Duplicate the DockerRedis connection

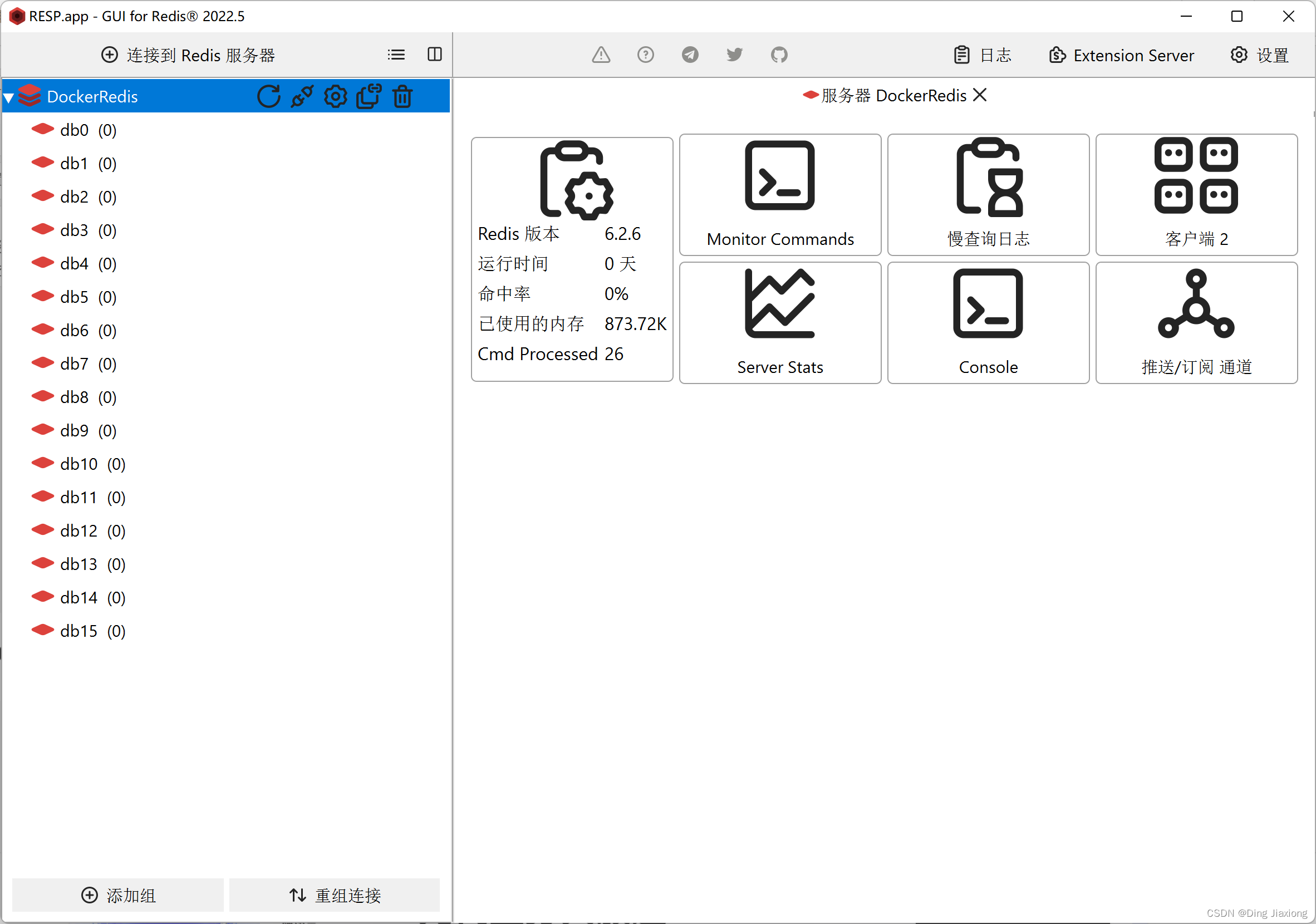point(369,96)
